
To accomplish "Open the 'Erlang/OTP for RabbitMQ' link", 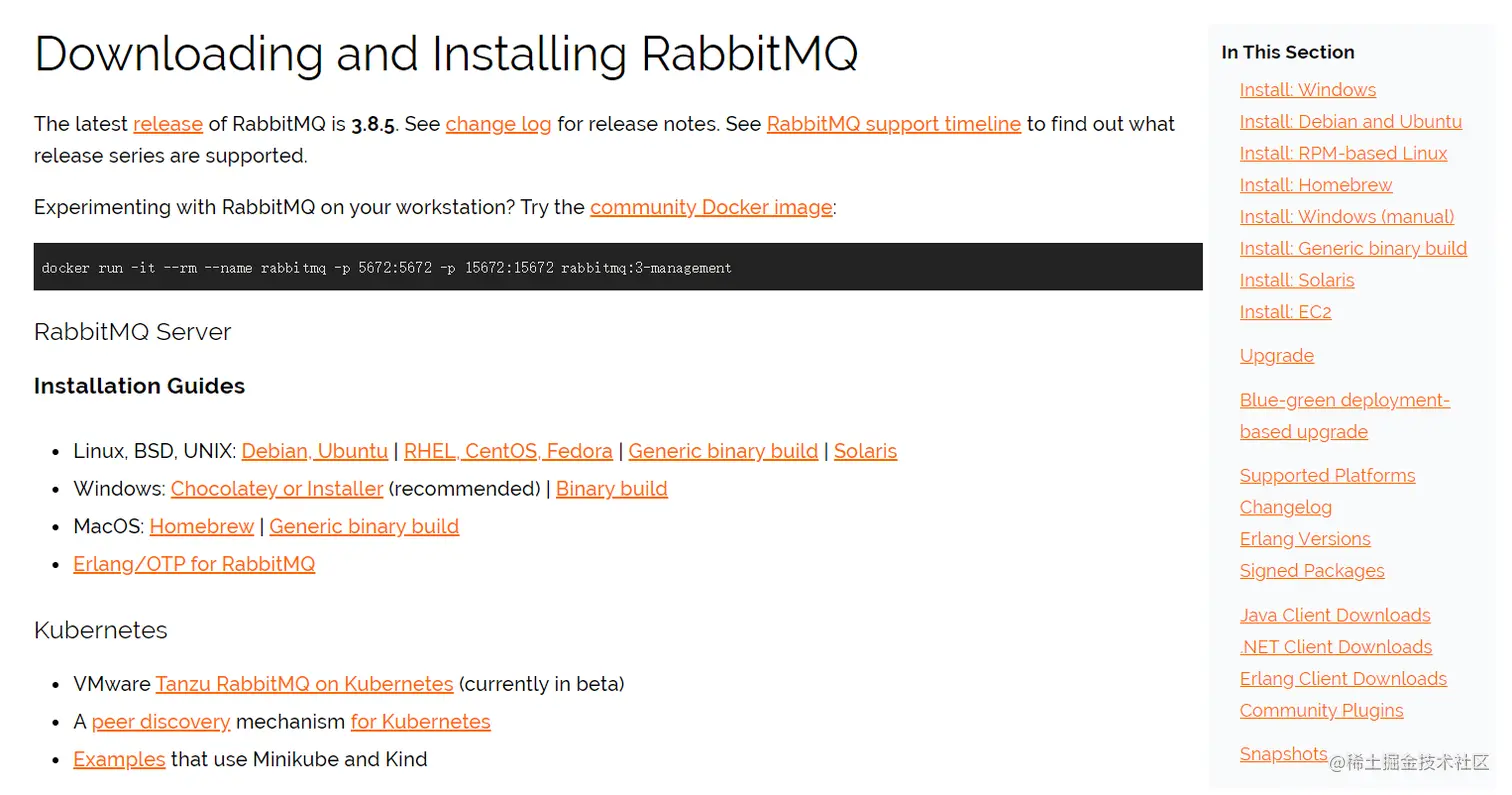I will click(x=194, y=564).
